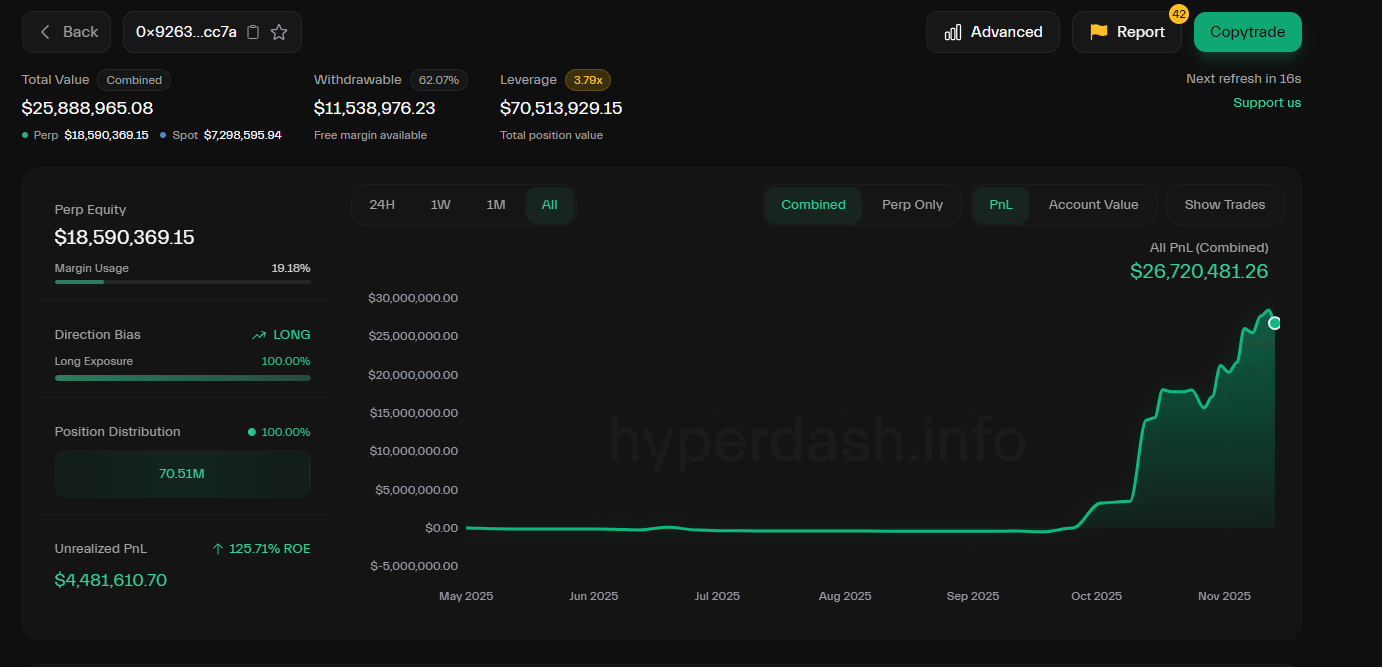This screenshot has height=667, width=1382.
Task: Toggle chart to Account Value
Action: [x=1092, y=205]
